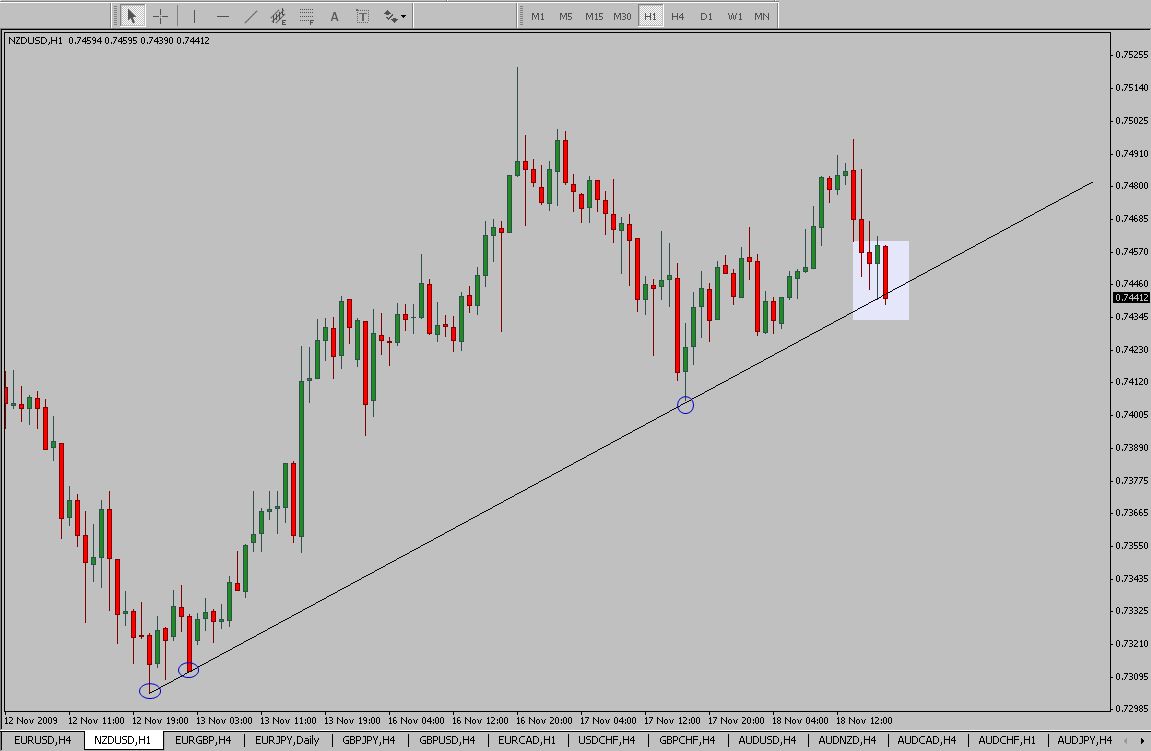1151x751 pixels.
Task: Click the current price label 0.74412
Action: pyautogui.click(x=1130, y=297)
